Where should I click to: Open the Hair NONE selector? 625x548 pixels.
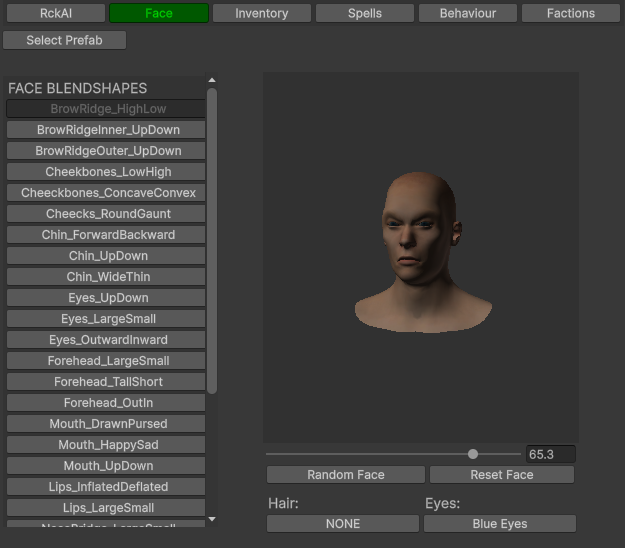point(343,524)
